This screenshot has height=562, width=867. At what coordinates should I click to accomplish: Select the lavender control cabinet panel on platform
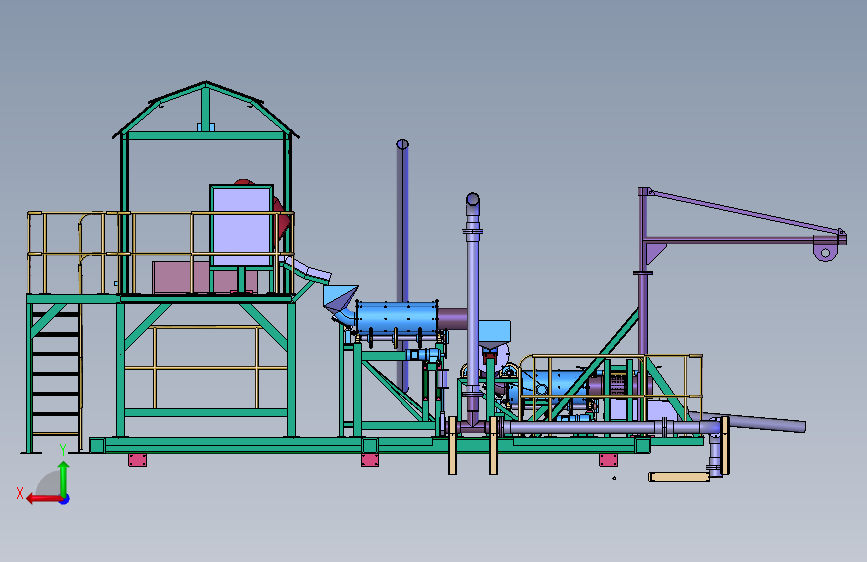242,226
